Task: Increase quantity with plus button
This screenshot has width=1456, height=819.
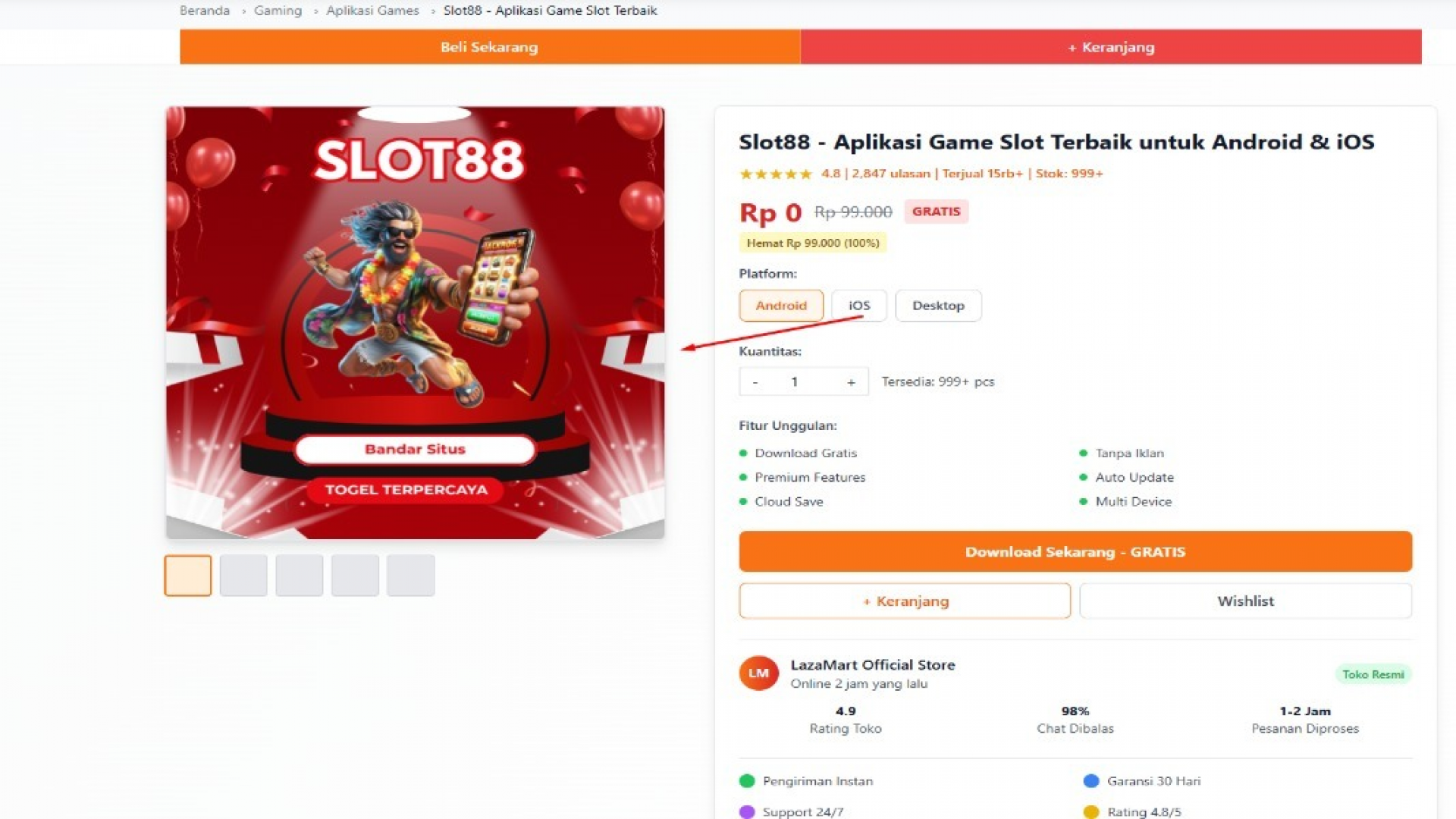Action: (851, 382)
